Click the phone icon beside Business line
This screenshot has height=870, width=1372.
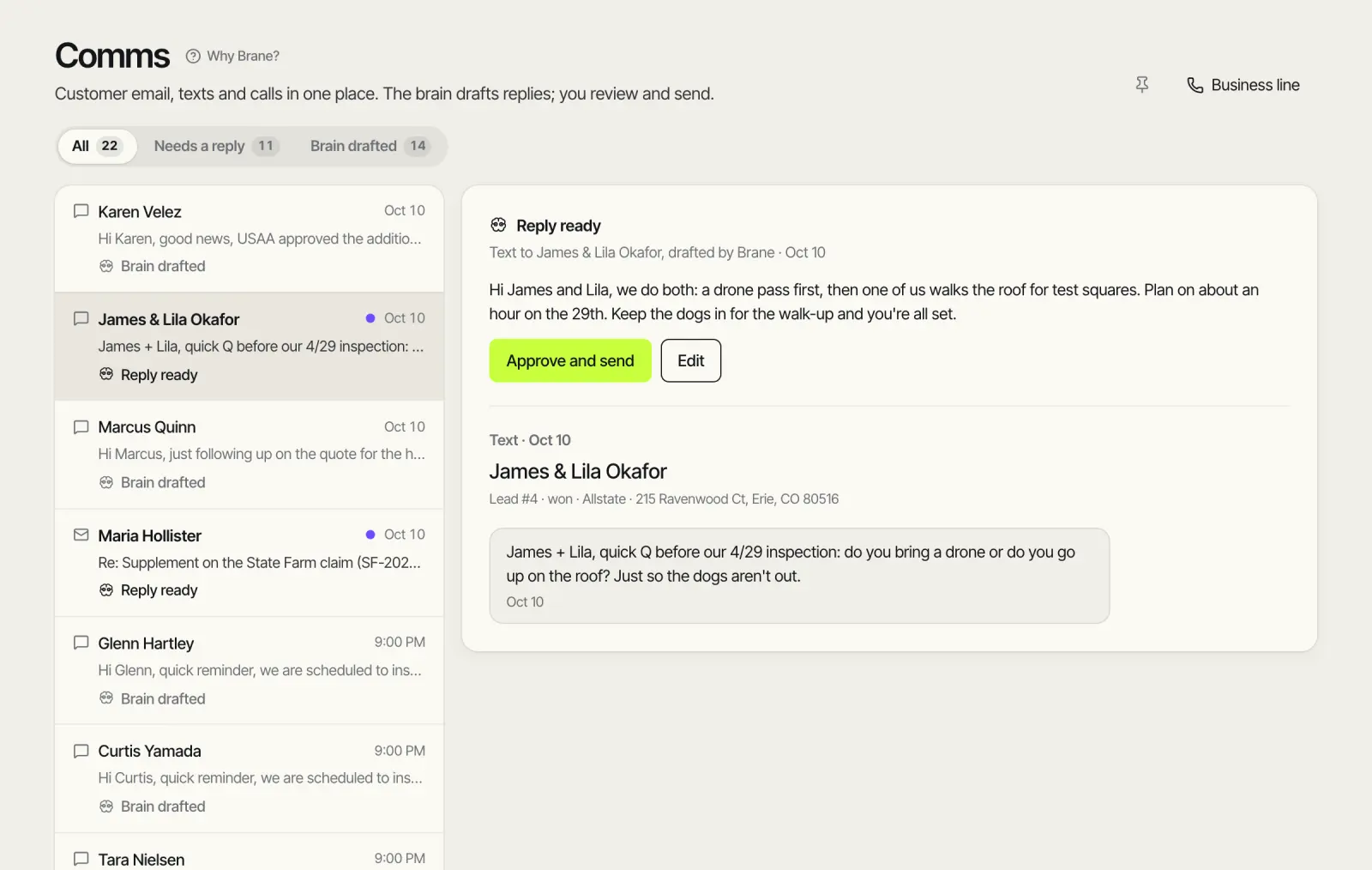point(1194,85)
